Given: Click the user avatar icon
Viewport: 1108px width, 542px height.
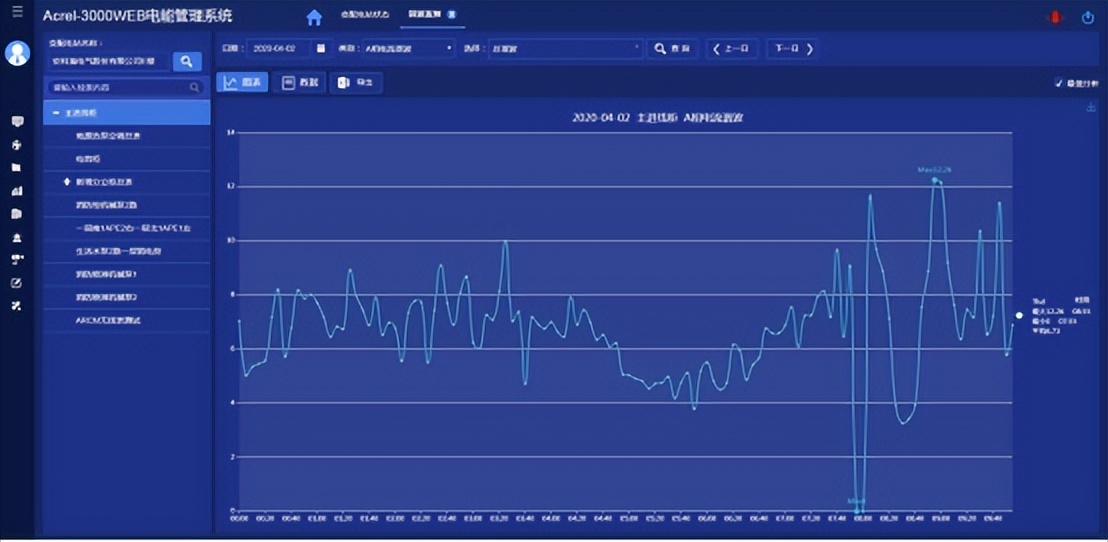Looking at the screenshot, I should [x=17, y=53].
